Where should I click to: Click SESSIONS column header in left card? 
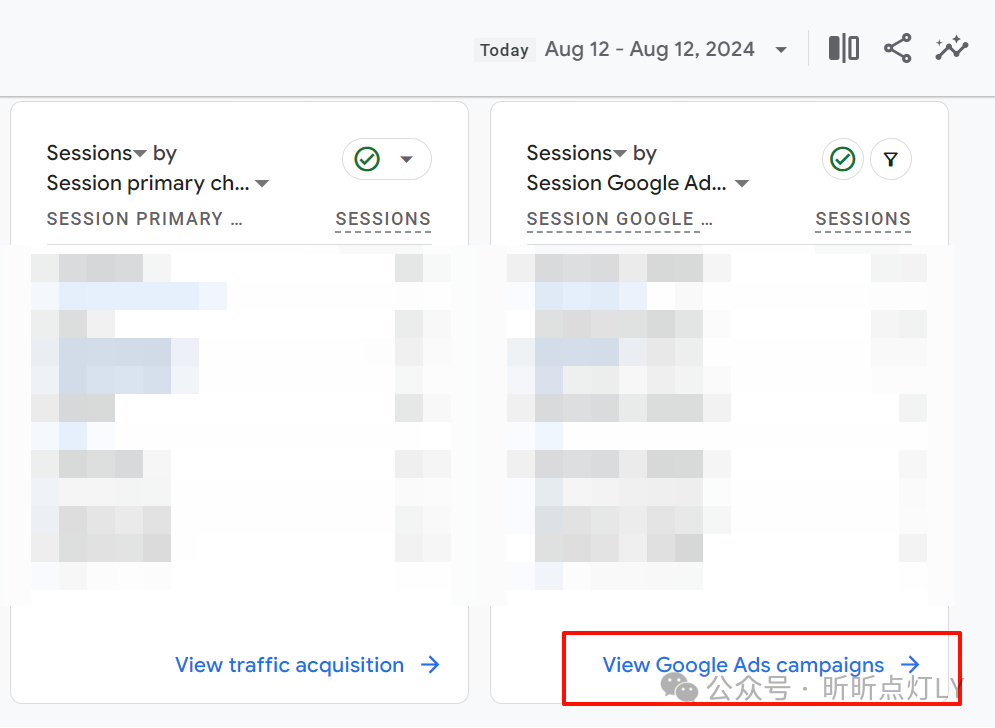383,219
